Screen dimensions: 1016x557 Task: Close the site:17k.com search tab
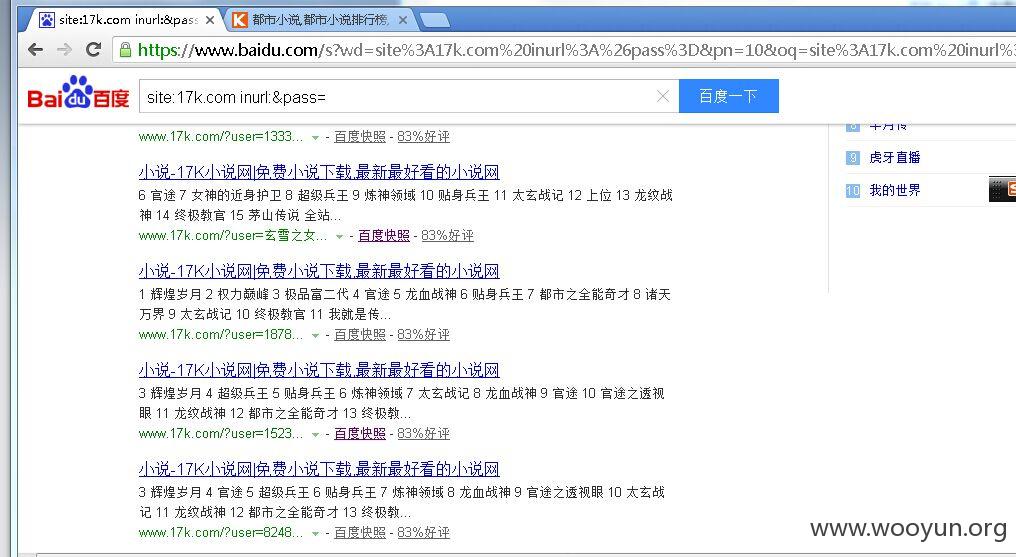coord(210,20)
